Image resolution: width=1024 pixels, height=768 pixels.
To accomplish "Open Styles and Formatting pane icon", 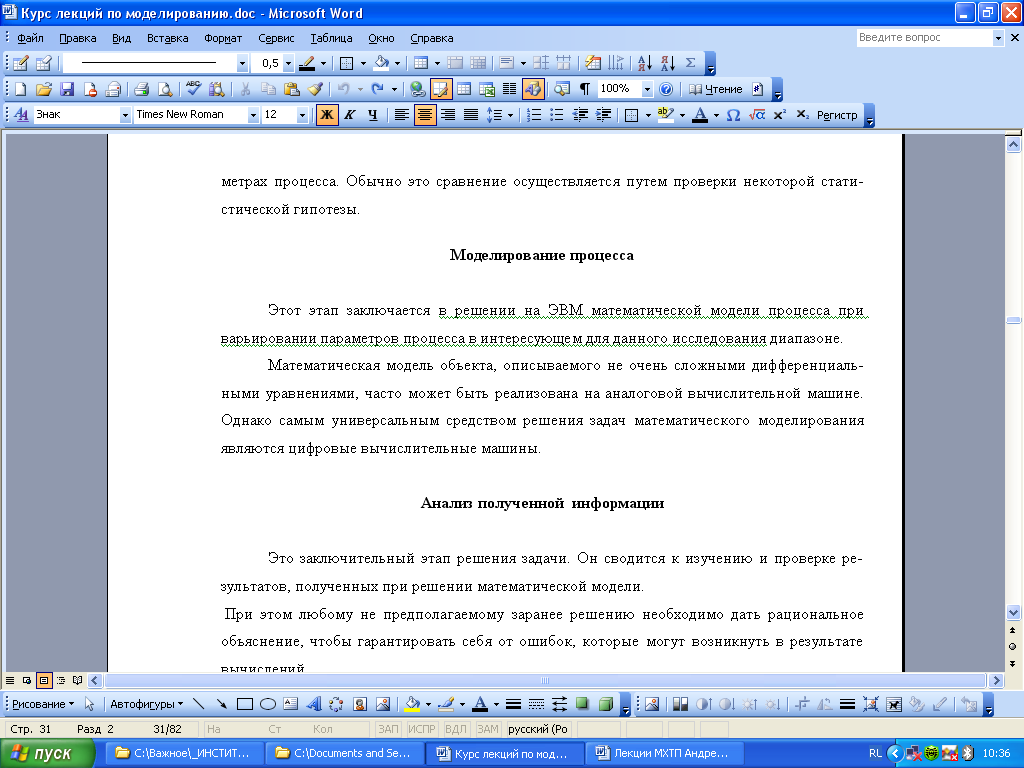I will point(22,115).
